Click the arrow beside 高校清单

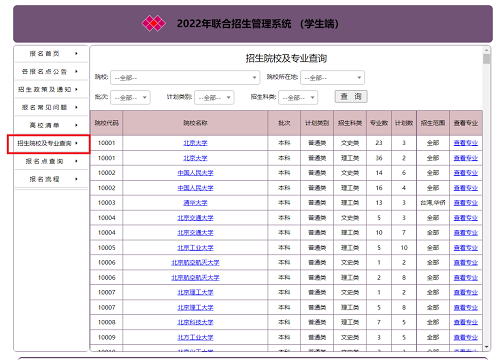tap(76, 125)
